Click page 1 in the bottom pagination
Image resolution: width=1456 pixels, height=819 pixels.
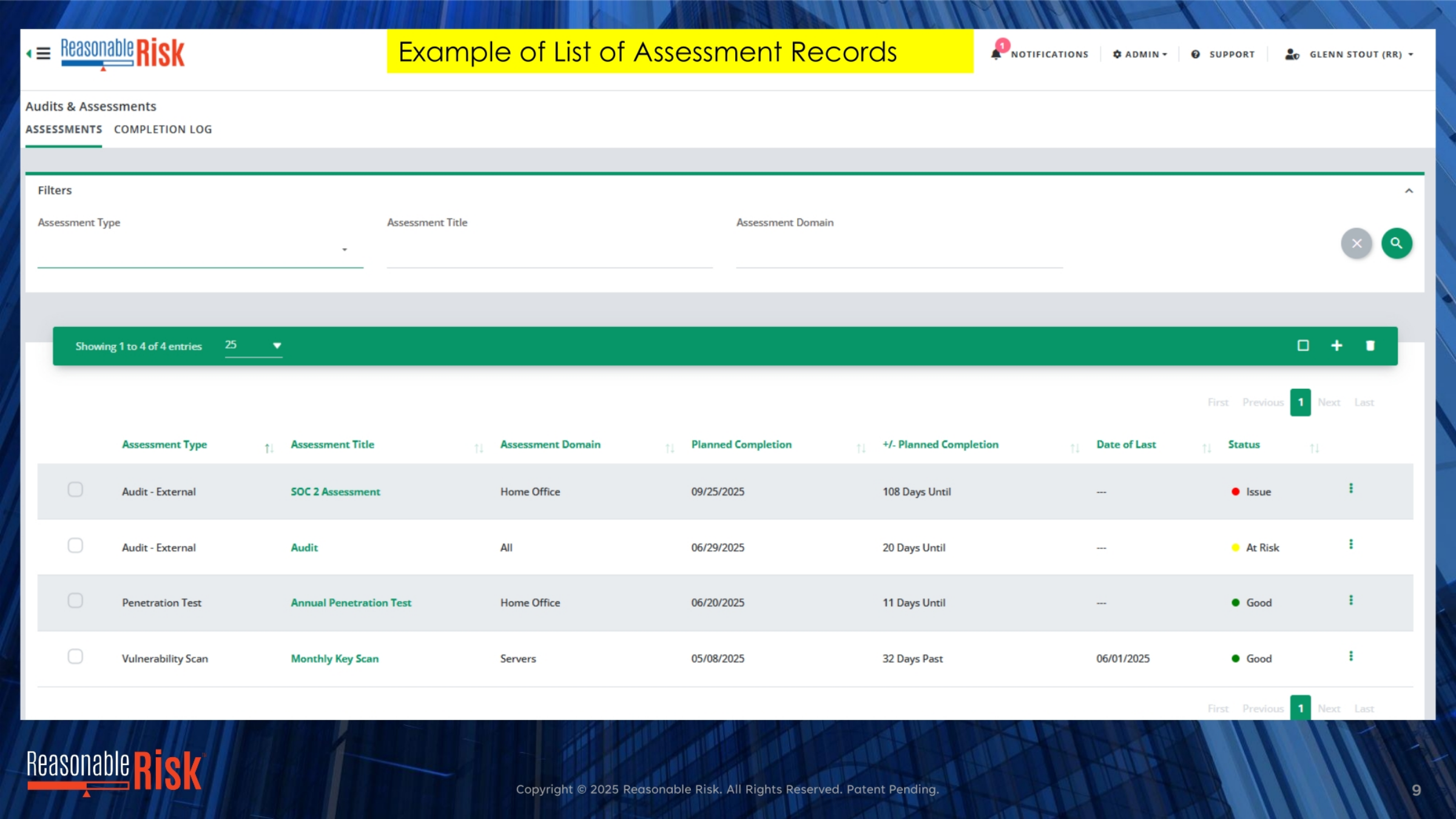(x=1300, y=708)
